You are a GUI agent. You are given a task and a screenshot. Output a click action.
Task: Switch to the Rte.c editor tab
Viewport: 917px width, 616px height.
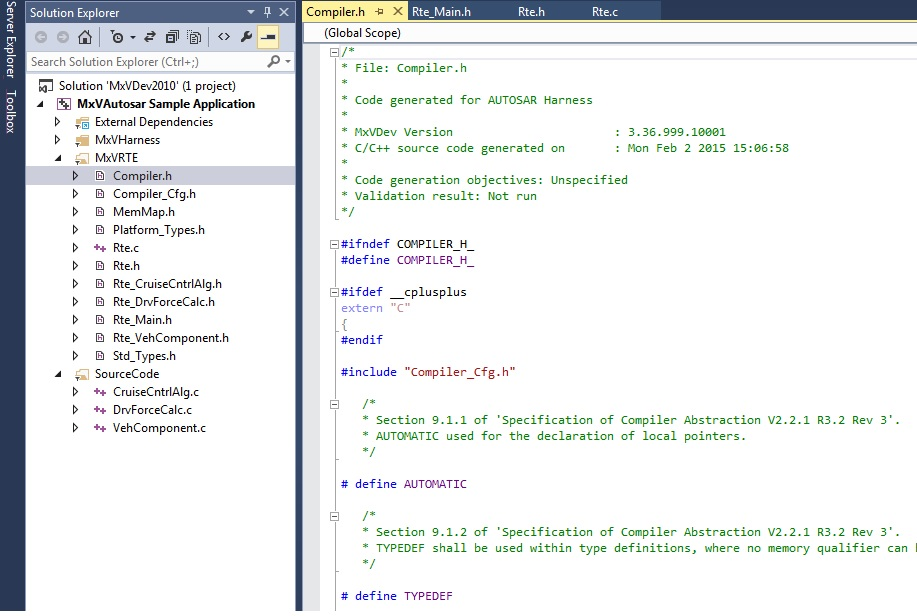tap(605, 12)
